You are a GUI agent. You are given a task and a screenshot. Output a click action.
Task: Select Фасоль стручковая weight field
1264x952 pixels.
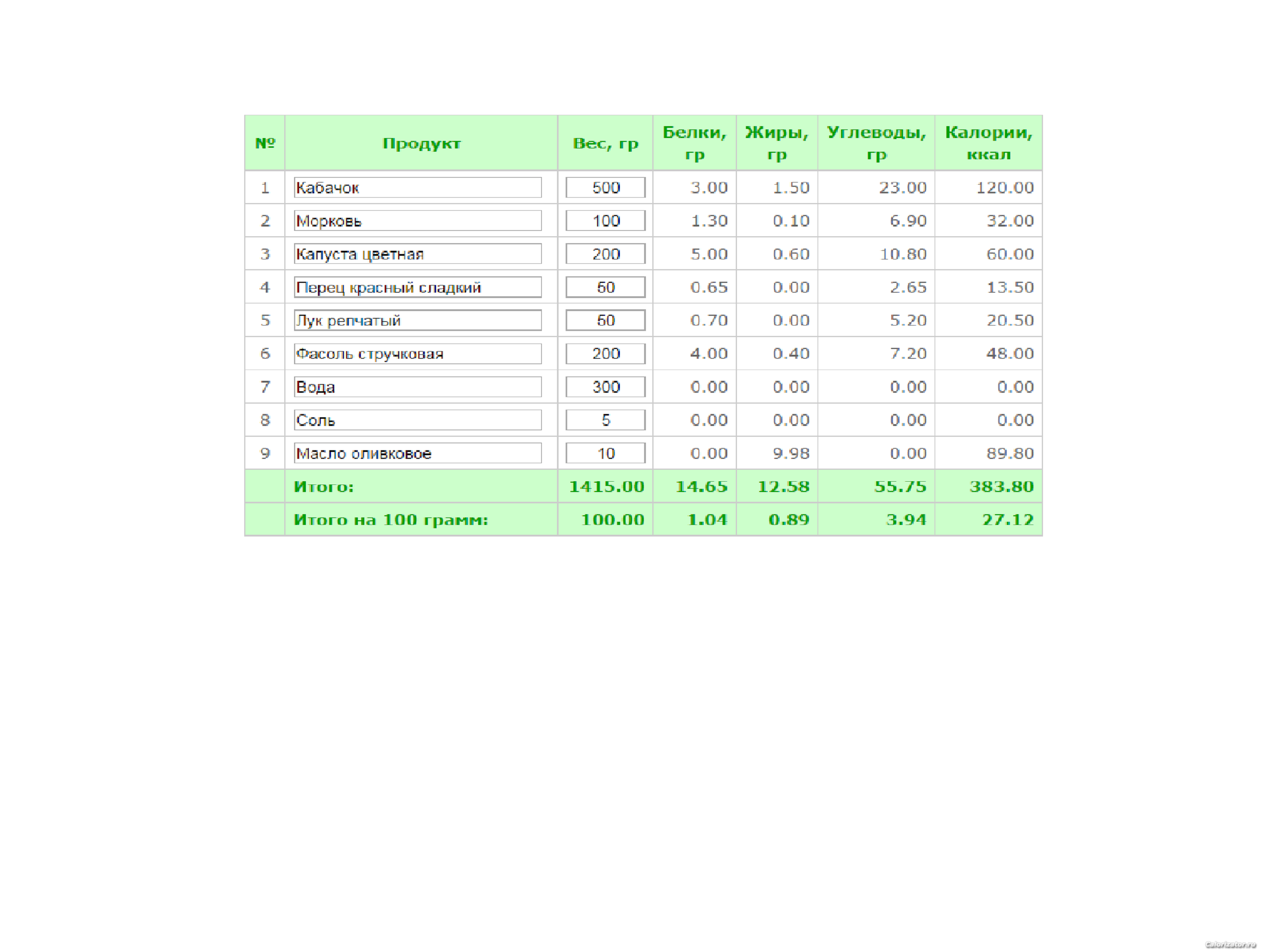(x=606, y=353)
